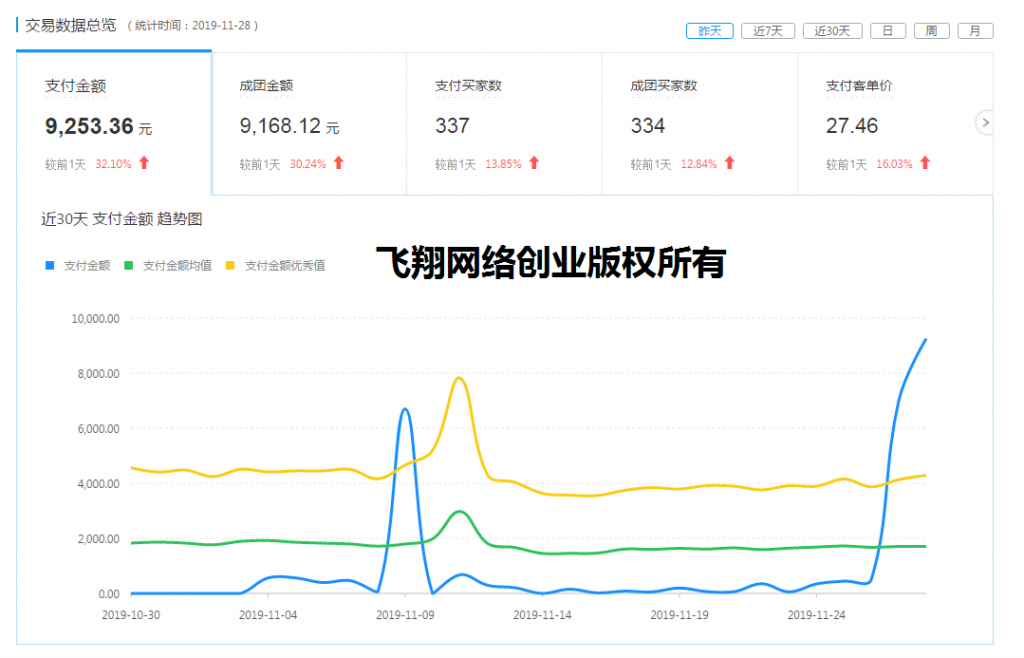
Task: Select the rise indicator beside 13.85%
Action: 534,161
